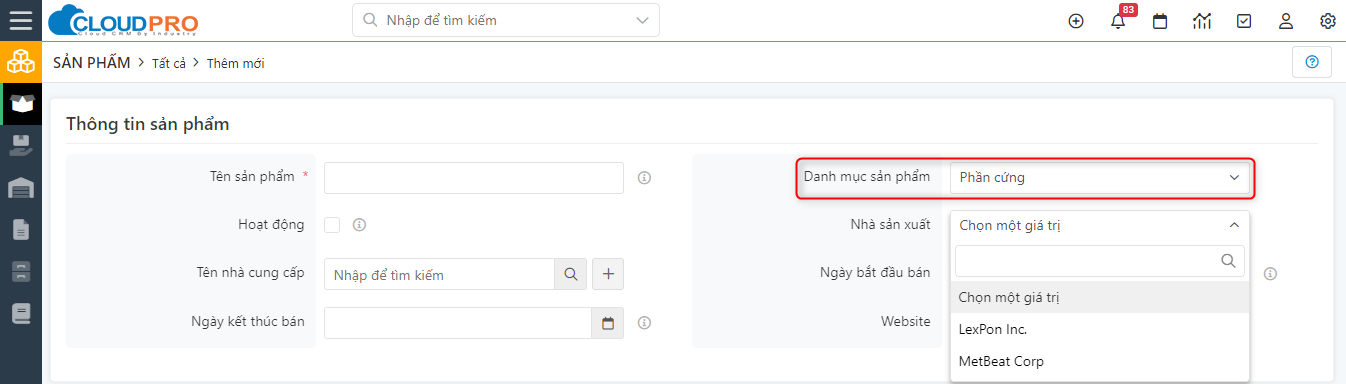Open the settings gear icon
The height and width of the screenshot is (384, 1346).
tap(1328, 21)
